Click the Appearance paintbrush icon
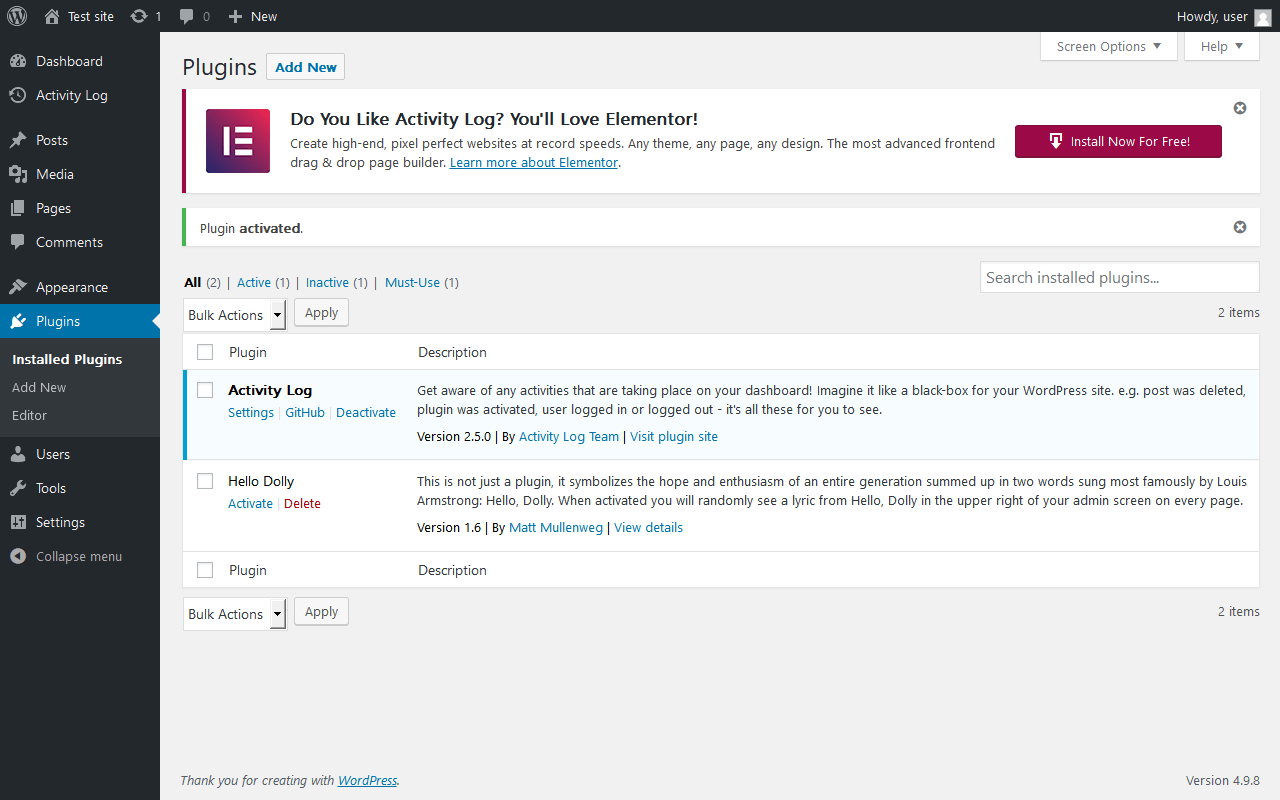1280x800 pixels. coord(18,287)
